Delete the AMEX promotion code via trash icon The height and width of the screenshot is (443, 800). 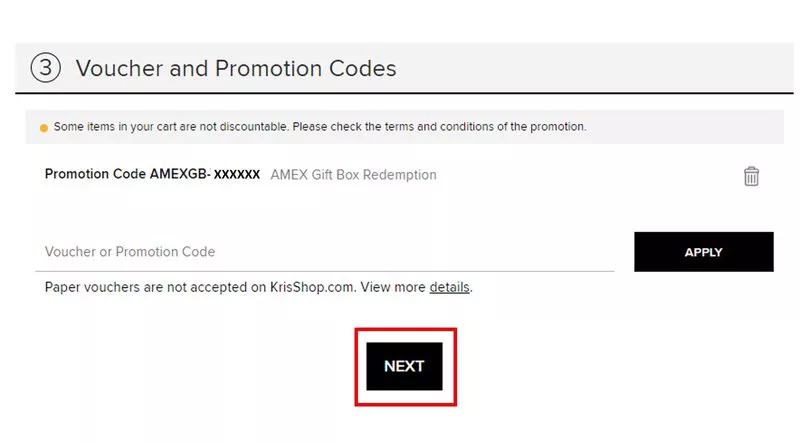[x=751, y=176]
